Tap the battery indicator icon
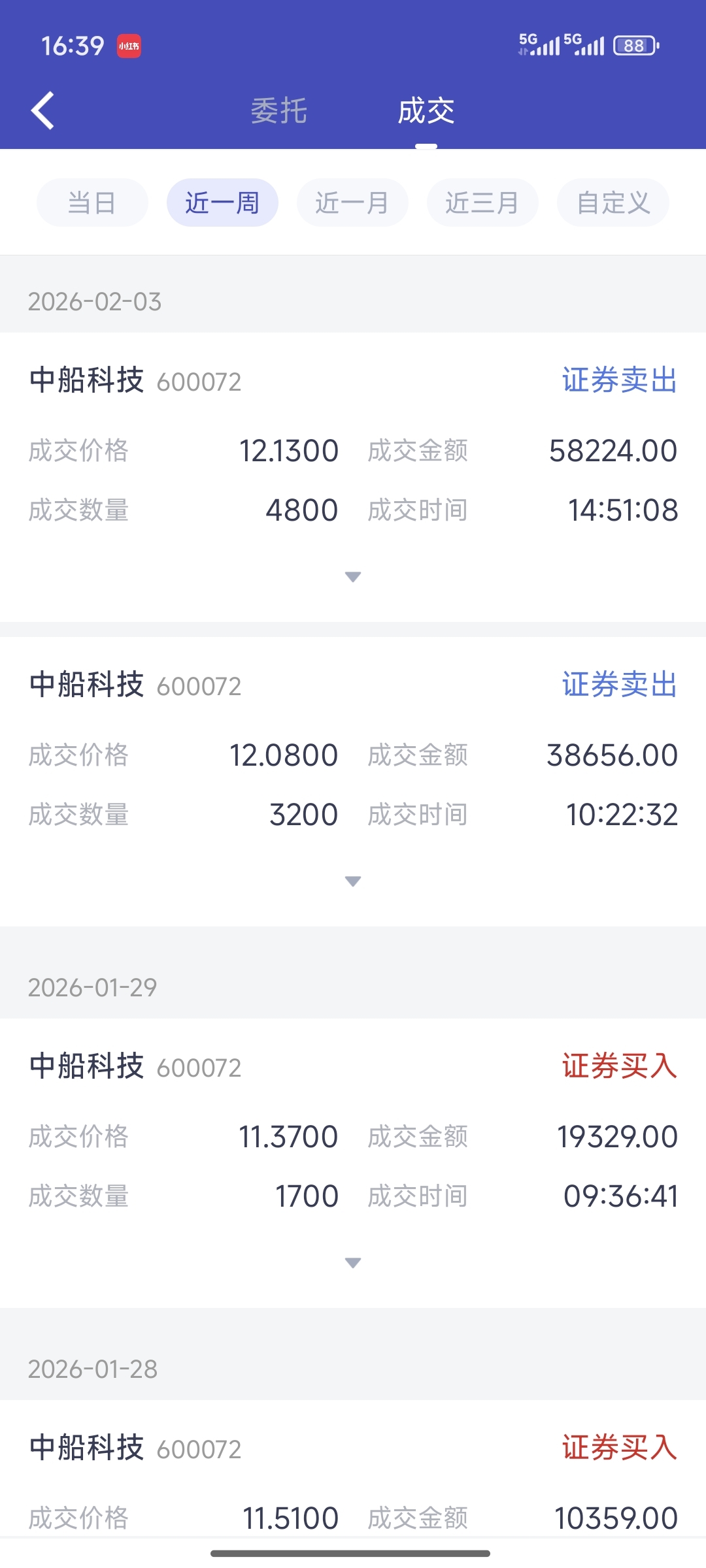Screen dimensions: 706x1568 tap(635, 46)
